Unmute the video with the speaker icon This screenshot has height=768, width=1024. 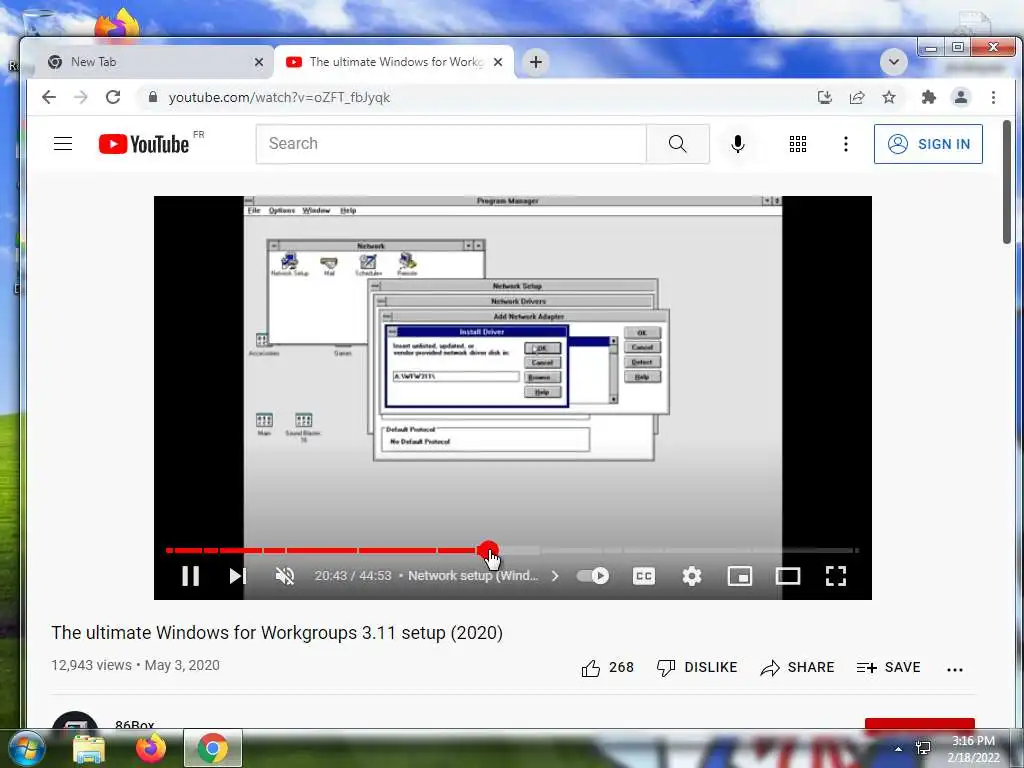(x=285, y=576)
